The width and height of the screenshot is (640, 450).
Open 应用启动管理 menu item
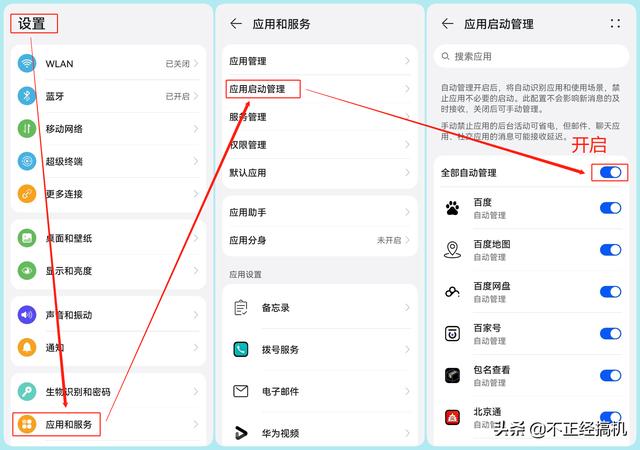coord(258,89)
